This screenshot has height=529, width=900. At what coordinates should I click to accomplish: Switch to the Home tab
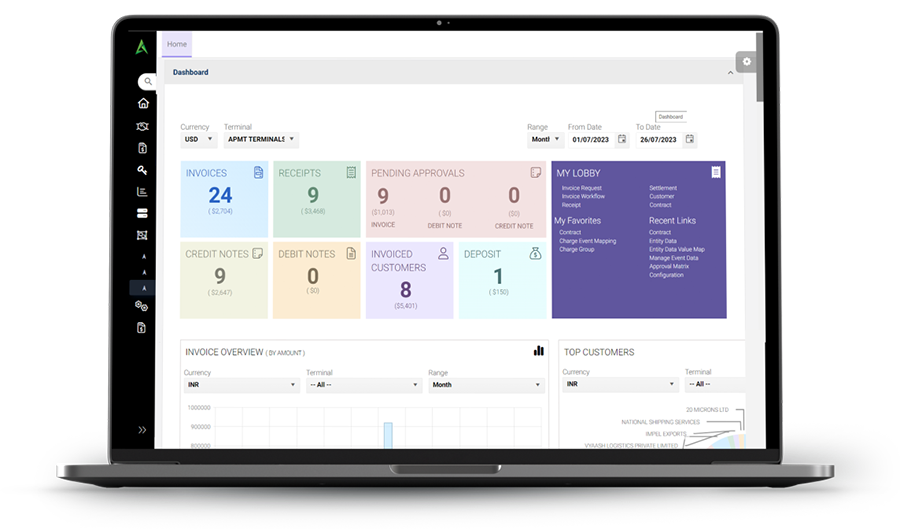coord(177,44)
